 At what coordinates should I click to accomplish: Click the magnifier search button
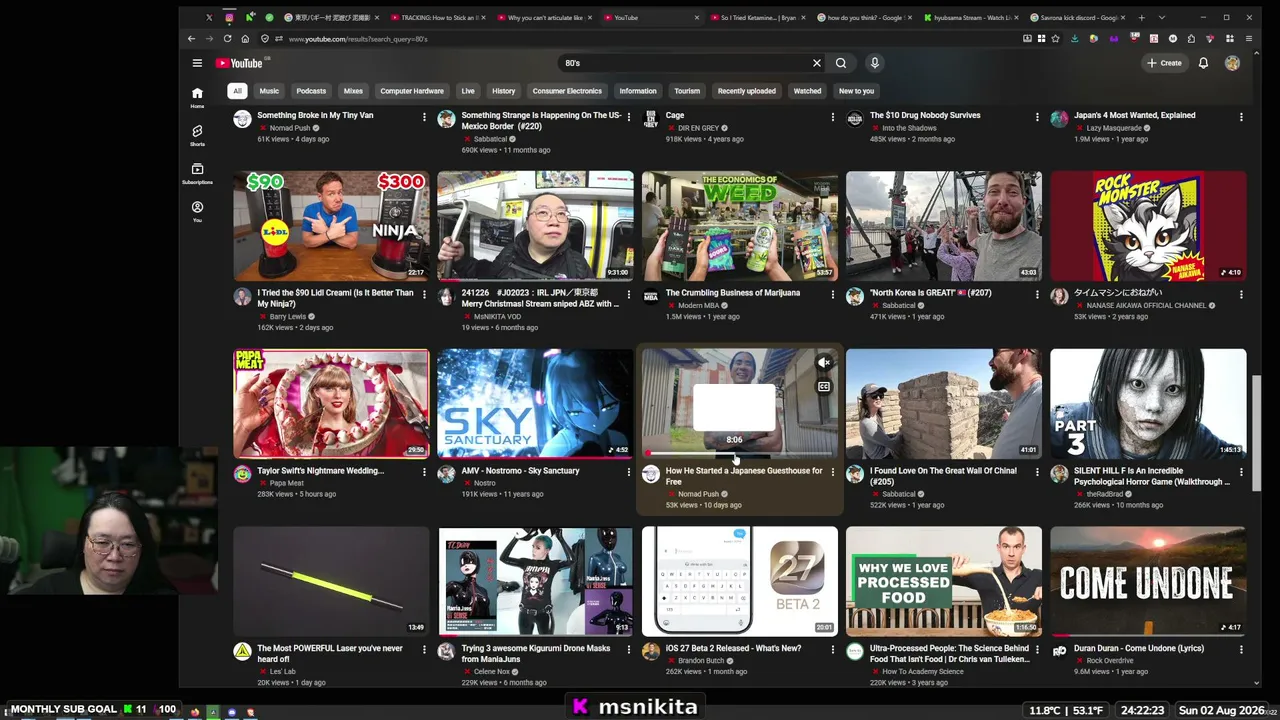coord(841,63)
